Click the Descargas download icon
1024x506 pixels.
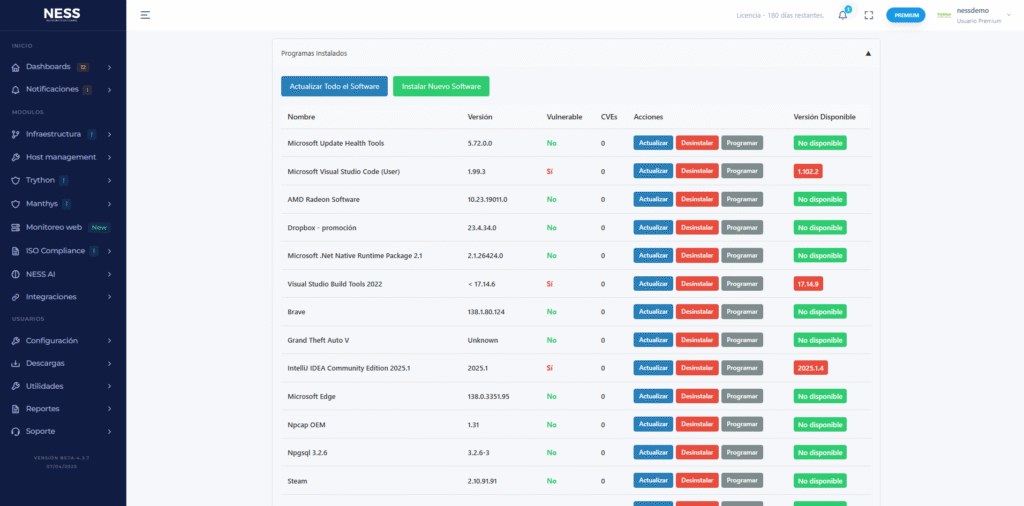click(16, 364)
